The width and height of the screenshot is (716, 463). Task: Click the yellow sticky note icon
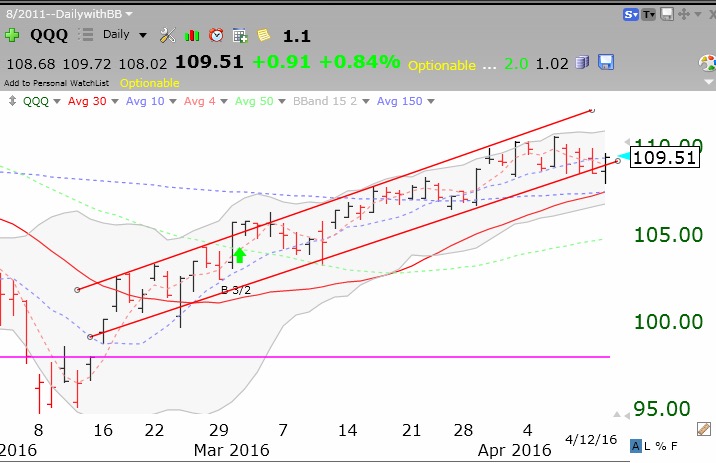click(x=263, y=35)
